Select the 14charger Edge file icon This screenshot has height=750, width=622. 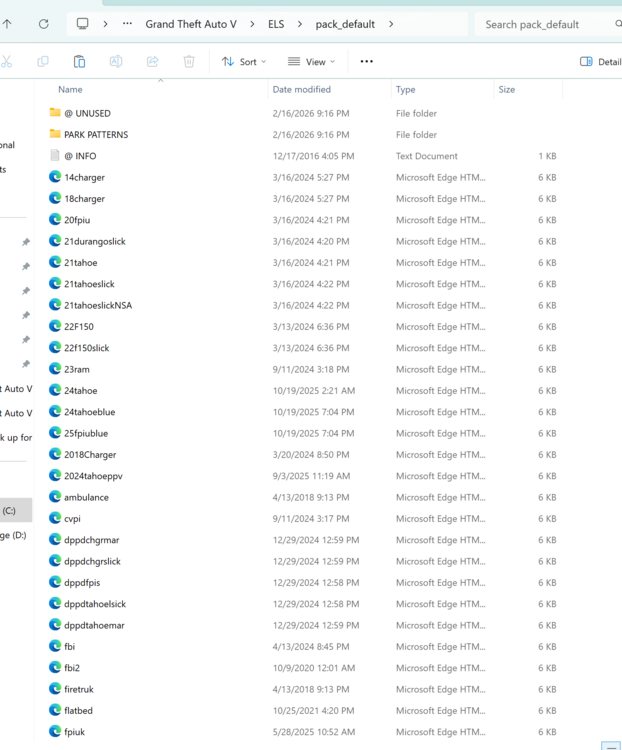pyautogui.click(x=55, y=176)
